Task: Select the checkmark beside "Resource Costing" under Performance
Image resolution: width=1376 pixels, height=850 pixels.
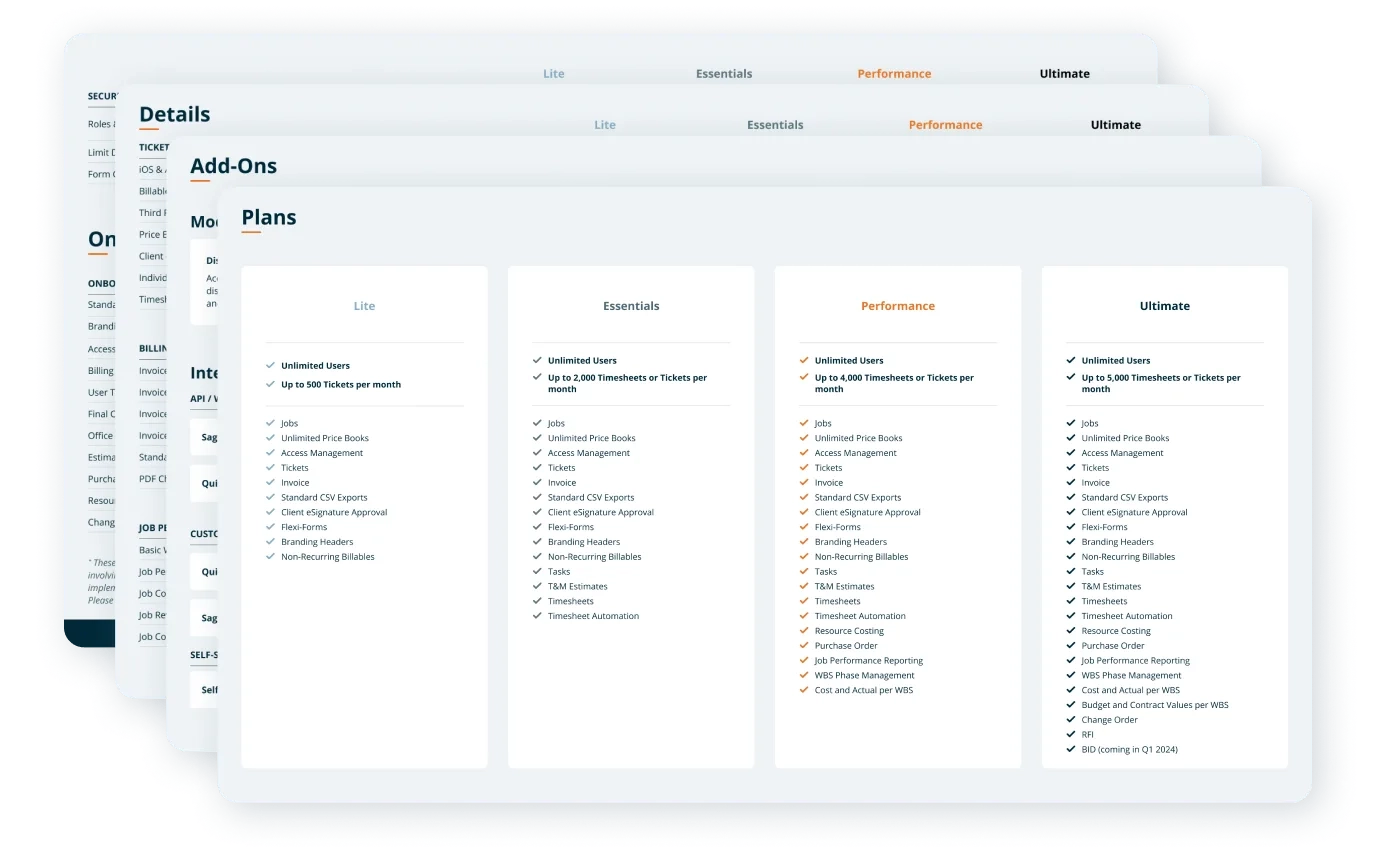Action: (804, 630)
